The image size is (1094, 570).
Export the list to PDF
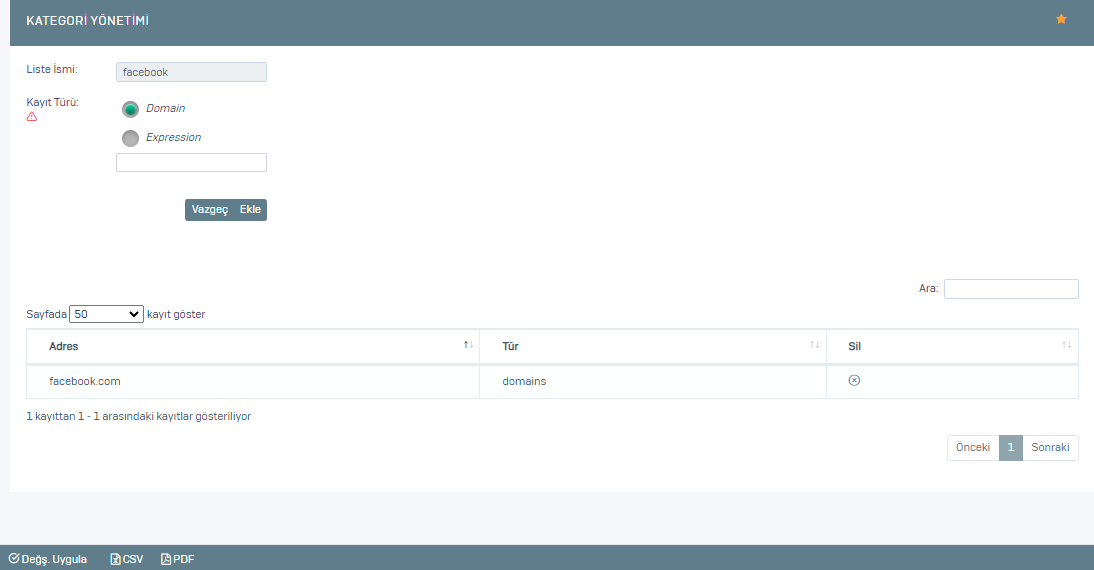pos(177,559)
